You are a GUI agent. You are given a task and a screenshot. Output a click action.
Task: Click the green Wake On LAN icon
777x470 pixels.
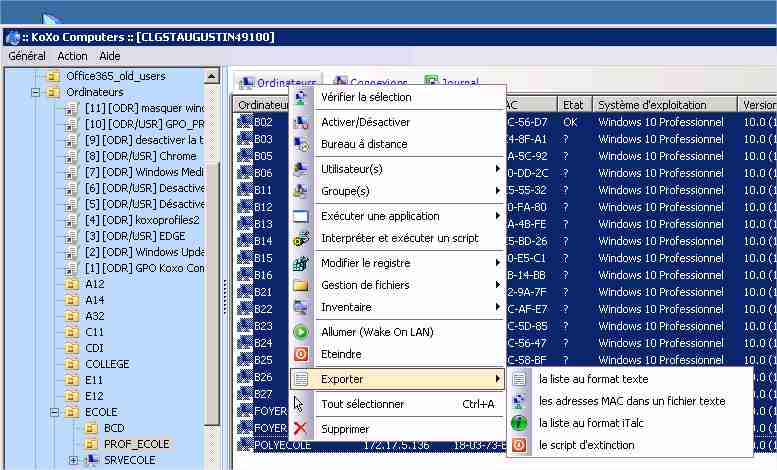coord(301,332)
